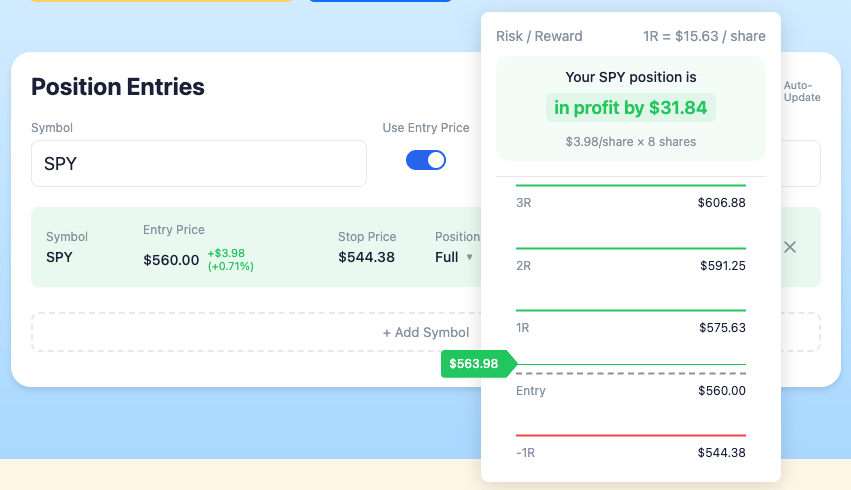Click the red -1R stop line

(x=631, y=435)
